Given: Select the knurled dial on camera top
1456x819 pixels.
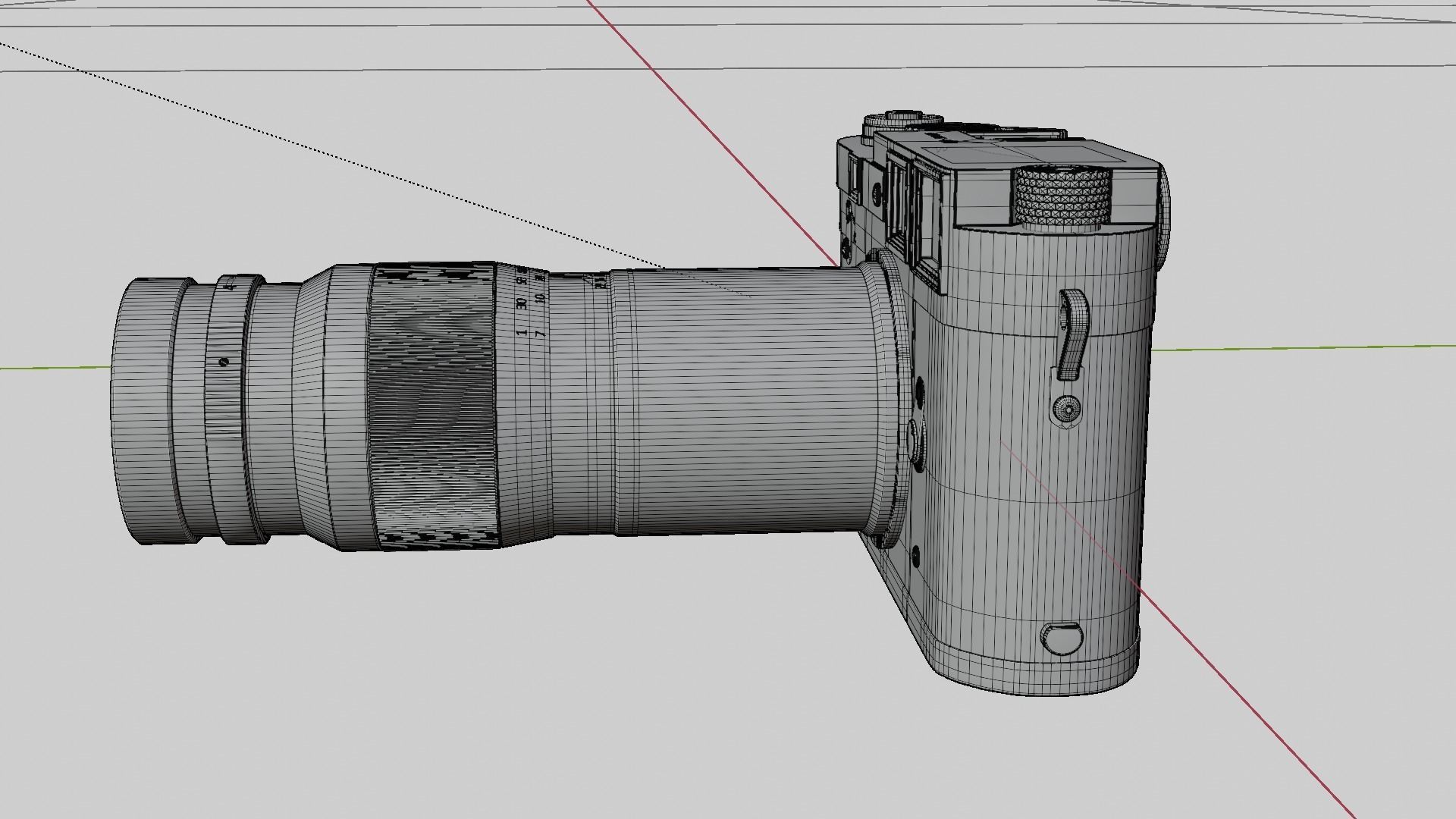Looking at the screenshot, I should tap(1063, 196).
